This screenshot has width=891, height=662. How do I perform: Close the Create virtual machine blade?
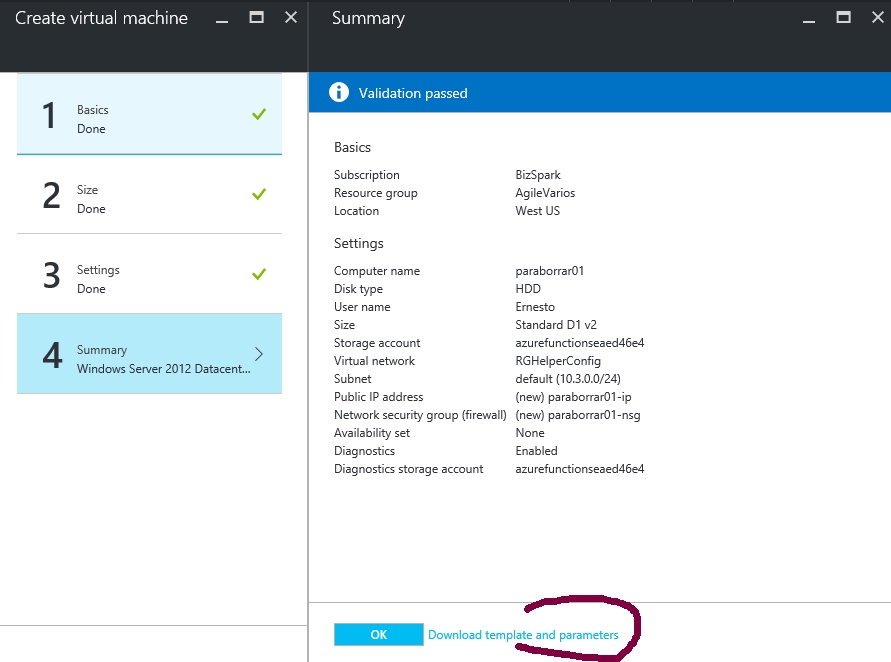pyautogui.click(x=291, y=18)
